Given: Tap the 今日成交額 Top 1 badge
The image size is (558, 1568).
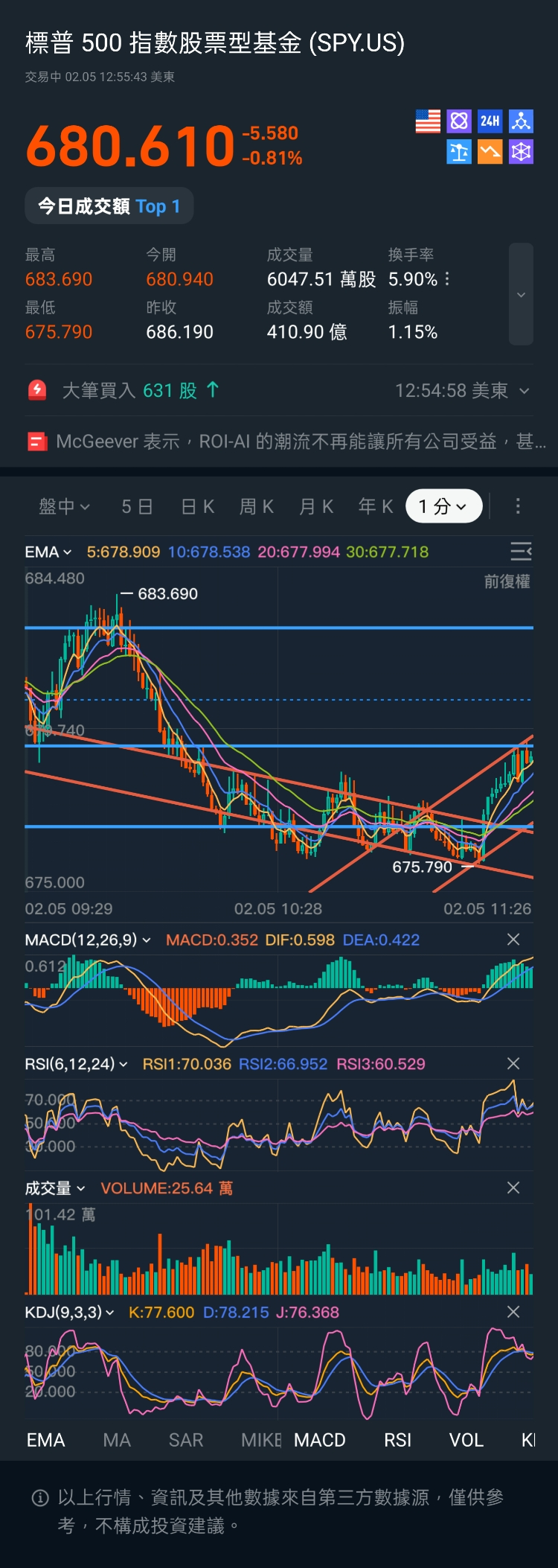Looking at the screenshot, I should (109, 206).
